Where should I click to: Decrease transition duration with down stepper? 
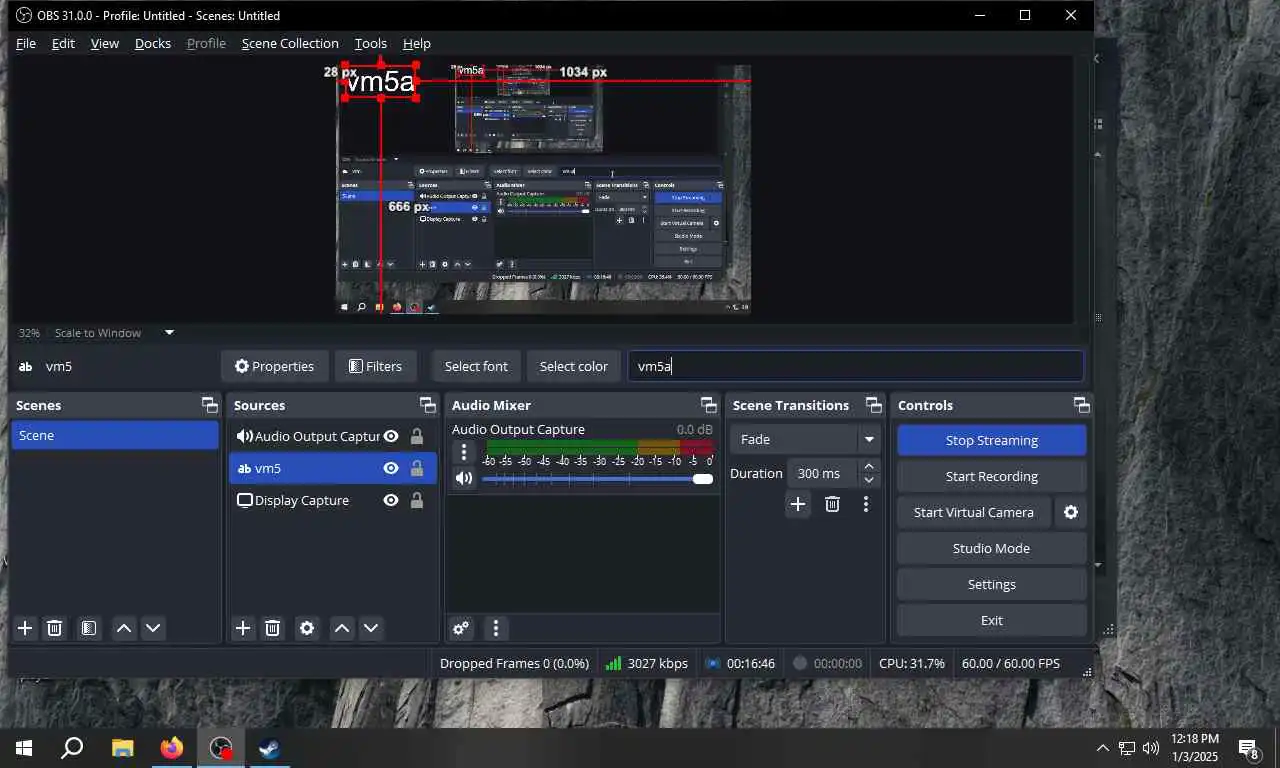[x=869, y=480]
